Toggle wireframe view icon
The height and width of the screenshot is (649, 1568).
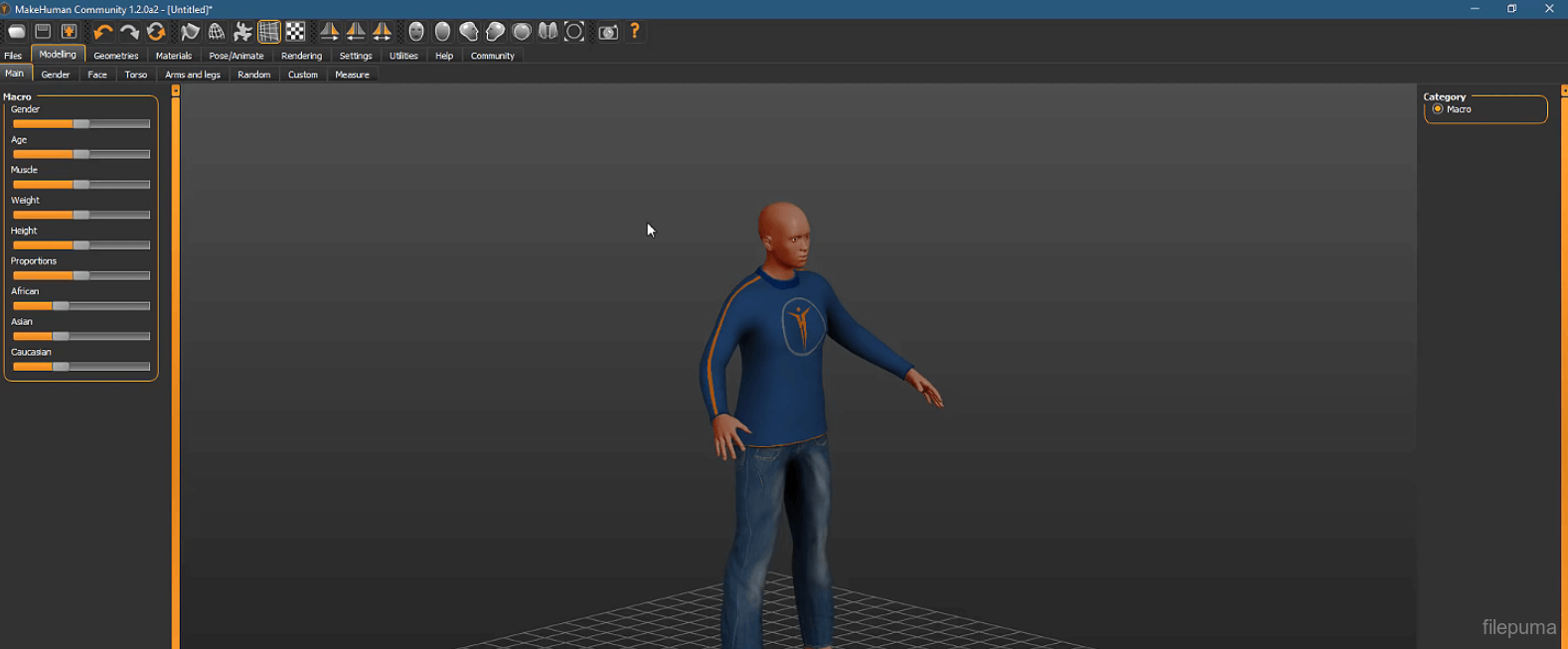coord(217,32)
